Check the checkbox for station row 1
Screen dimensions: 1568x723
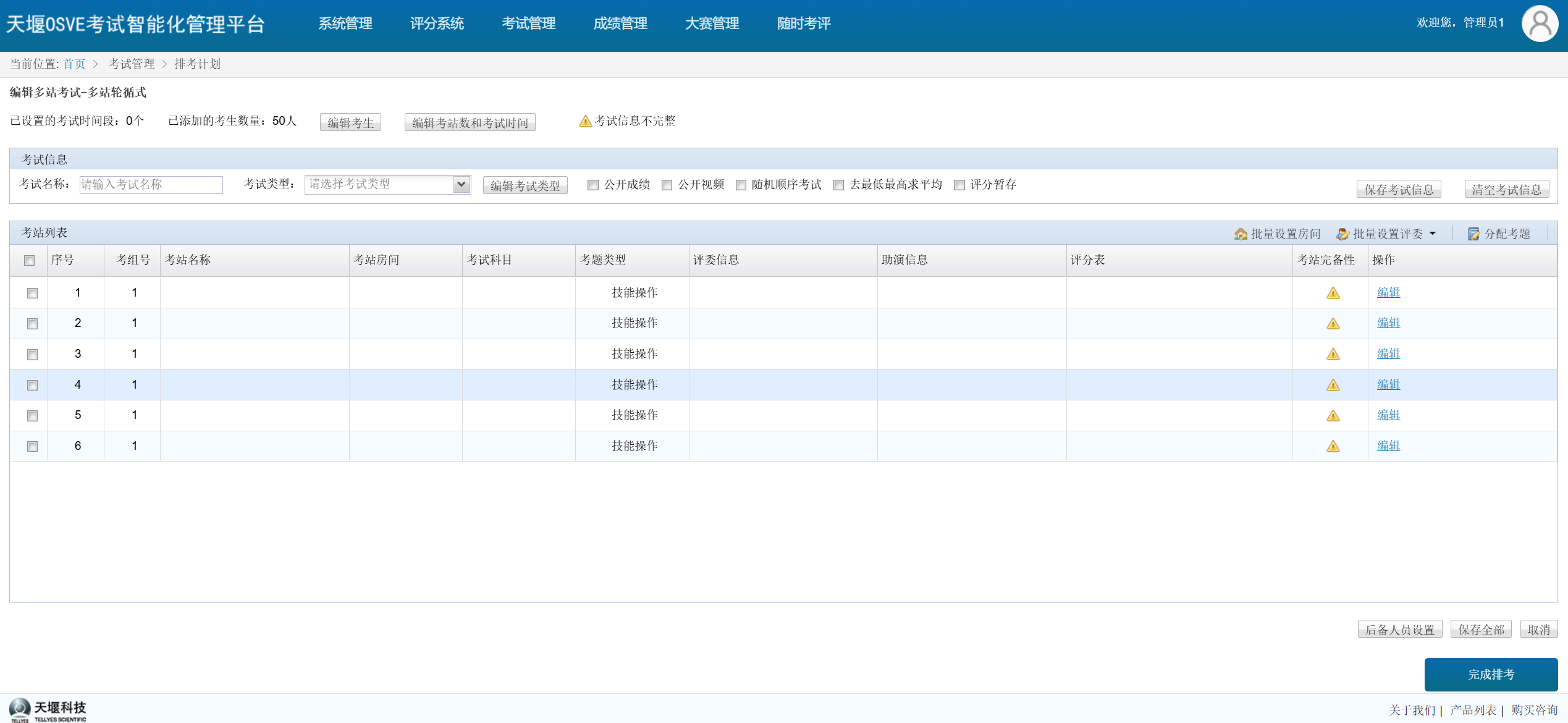(x=32, y=293)
